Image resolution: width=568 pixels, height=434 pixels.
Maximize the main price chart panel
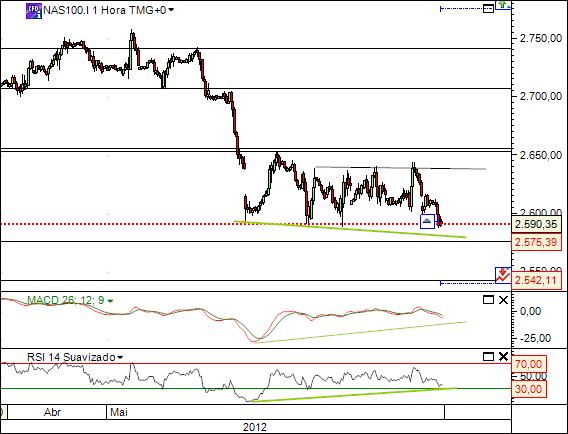[x=488, y=8]
